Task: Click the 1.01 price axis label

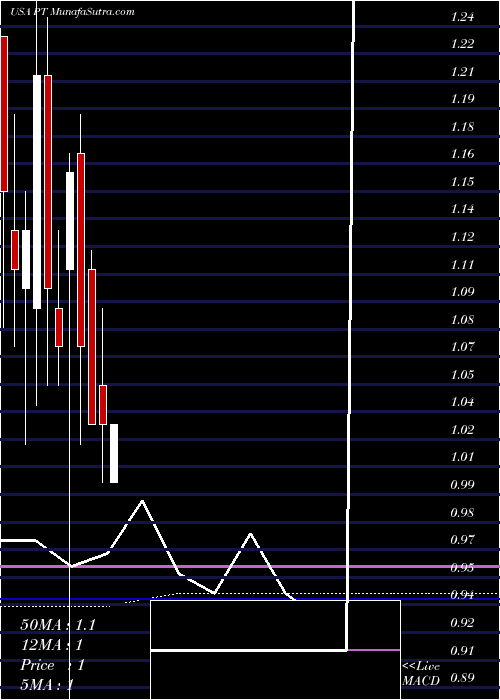Action: tap(462, 457)
